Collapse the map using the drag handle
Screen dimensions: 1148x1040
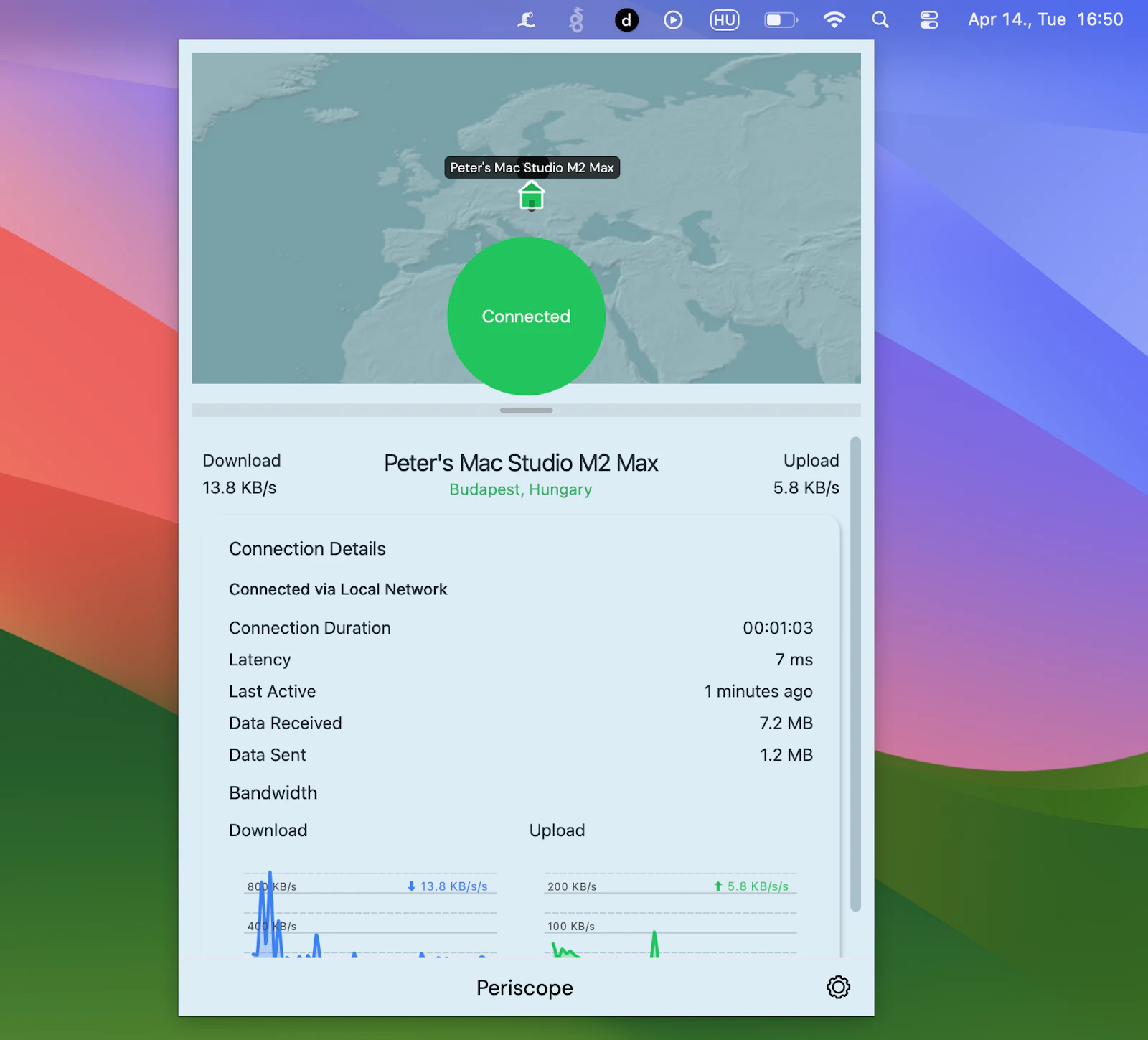tap(526, 410)
